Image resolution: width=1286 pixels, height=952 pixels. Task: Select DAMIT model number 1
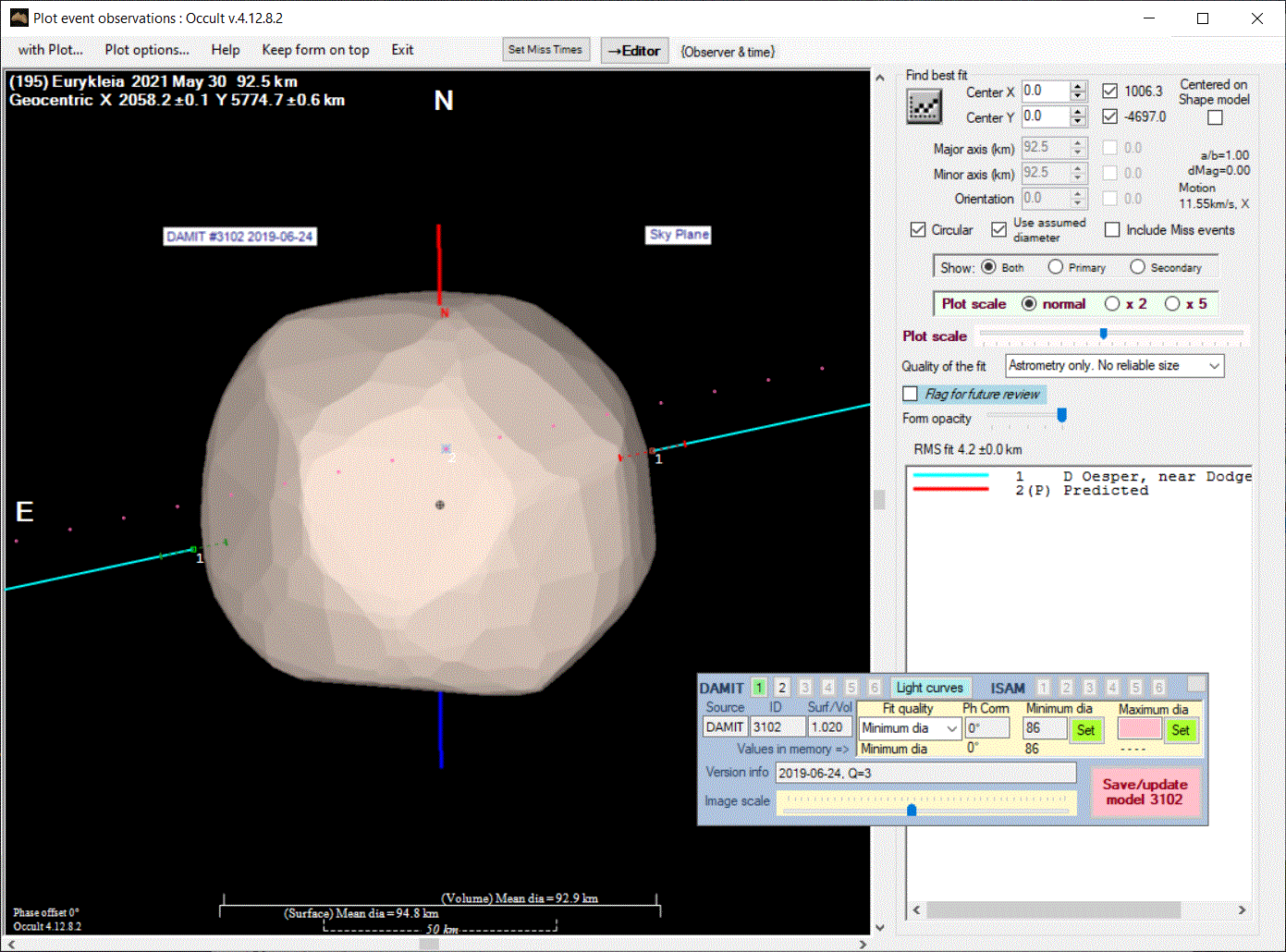pos(759,688)
